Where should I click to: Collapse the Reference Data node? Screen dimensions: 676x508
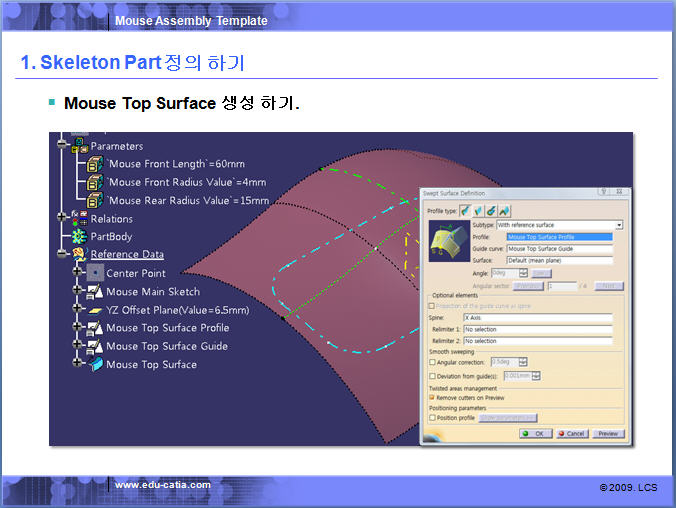pos(62,254)
